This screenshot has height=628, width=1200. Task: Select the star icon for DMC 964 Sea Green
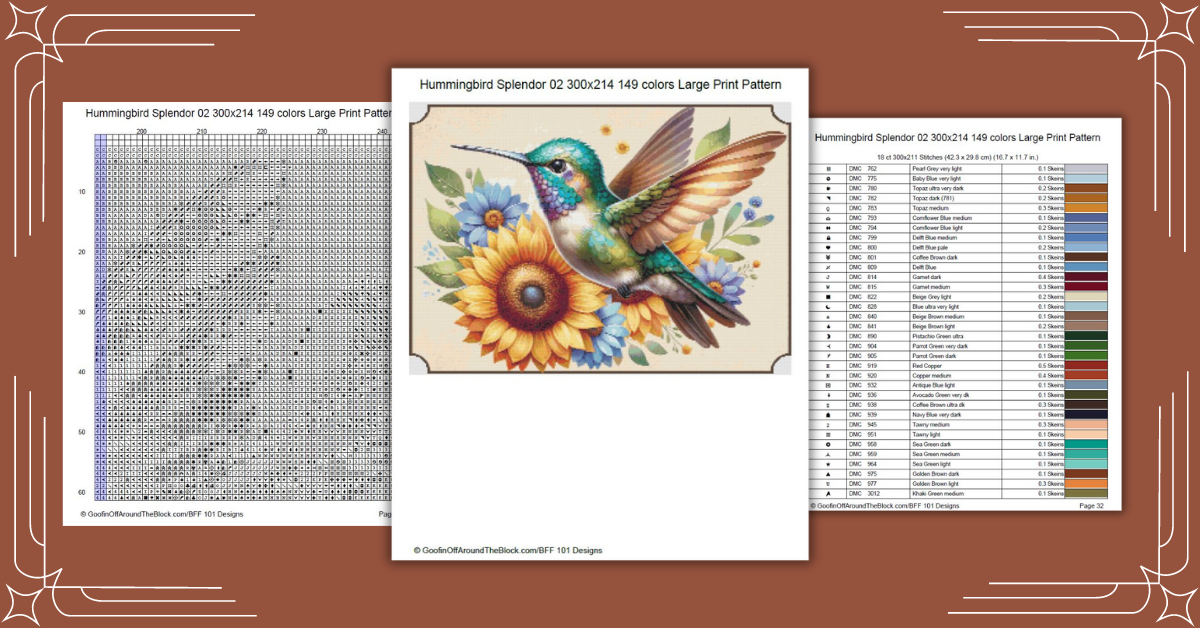coord(828,465)
